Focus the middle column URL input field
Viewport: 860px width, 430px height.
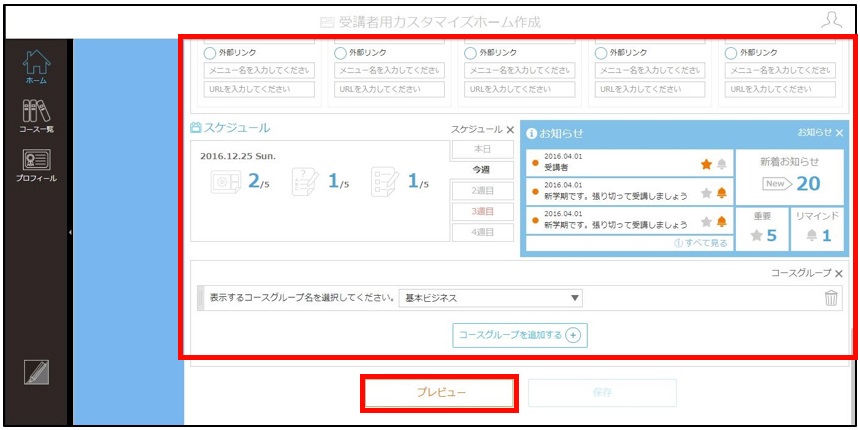click(x=520, y=89)
